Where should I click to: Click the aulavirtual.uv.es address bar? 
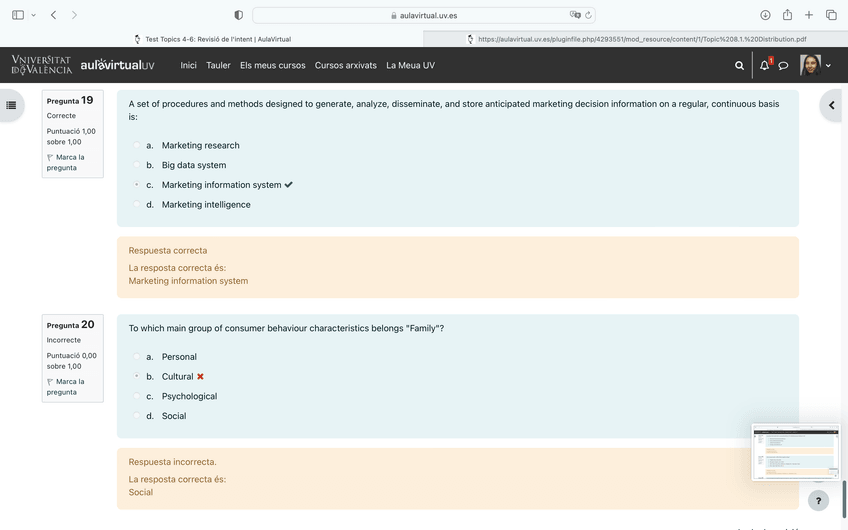(x=423, y=15)
